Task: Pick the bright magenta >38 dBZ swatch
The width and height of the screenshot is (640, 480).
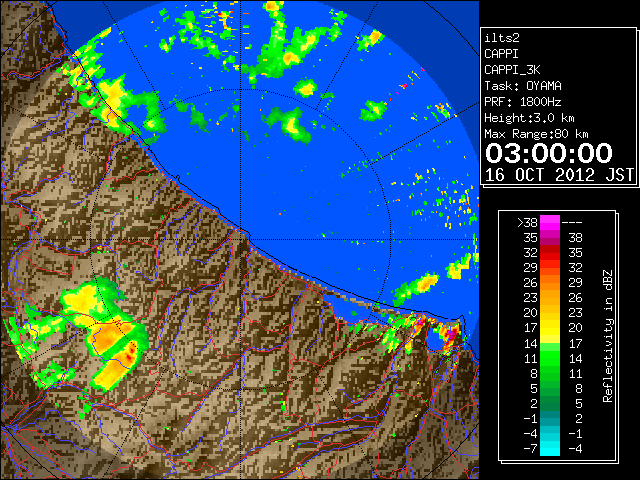Action: click(x=550, y=223)
